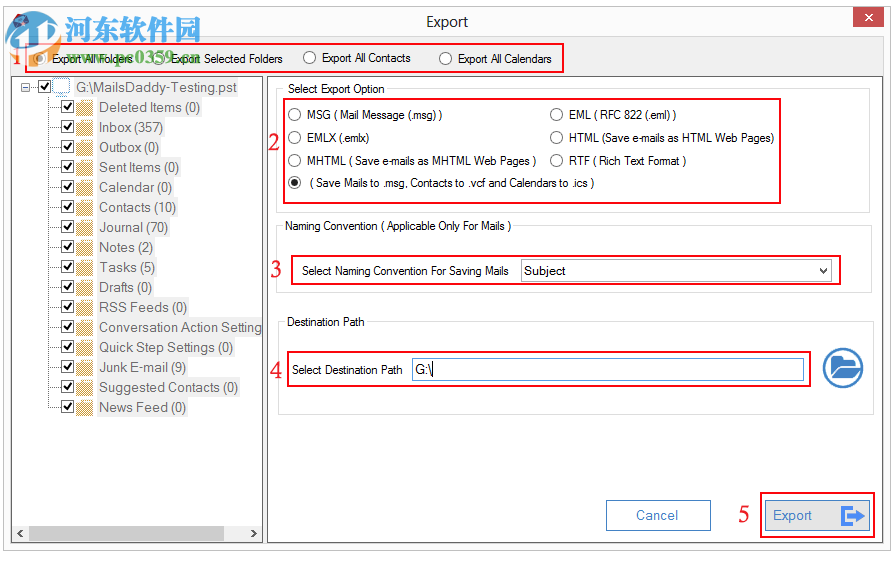Click the Notes folder icon
This screenshot has width=894, height=563.
[x=84, y=247]
